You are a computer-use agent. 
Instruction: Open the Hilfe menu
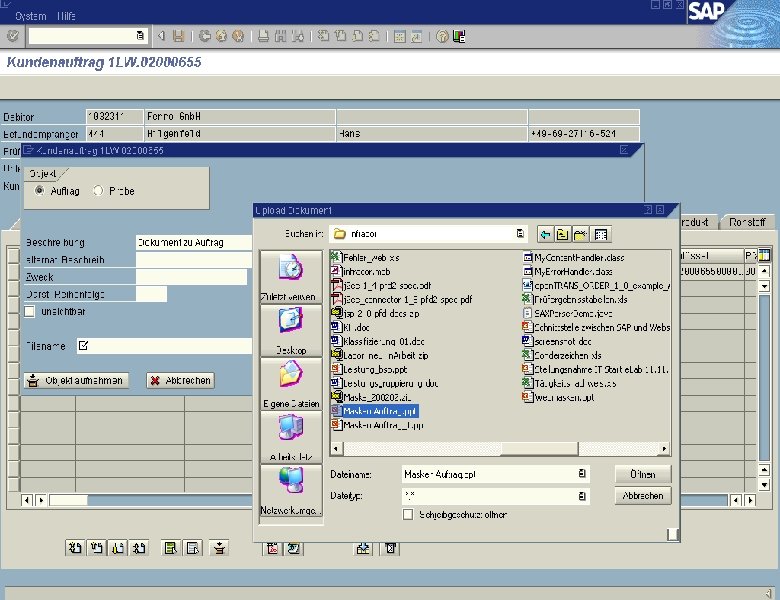point(66,16)
